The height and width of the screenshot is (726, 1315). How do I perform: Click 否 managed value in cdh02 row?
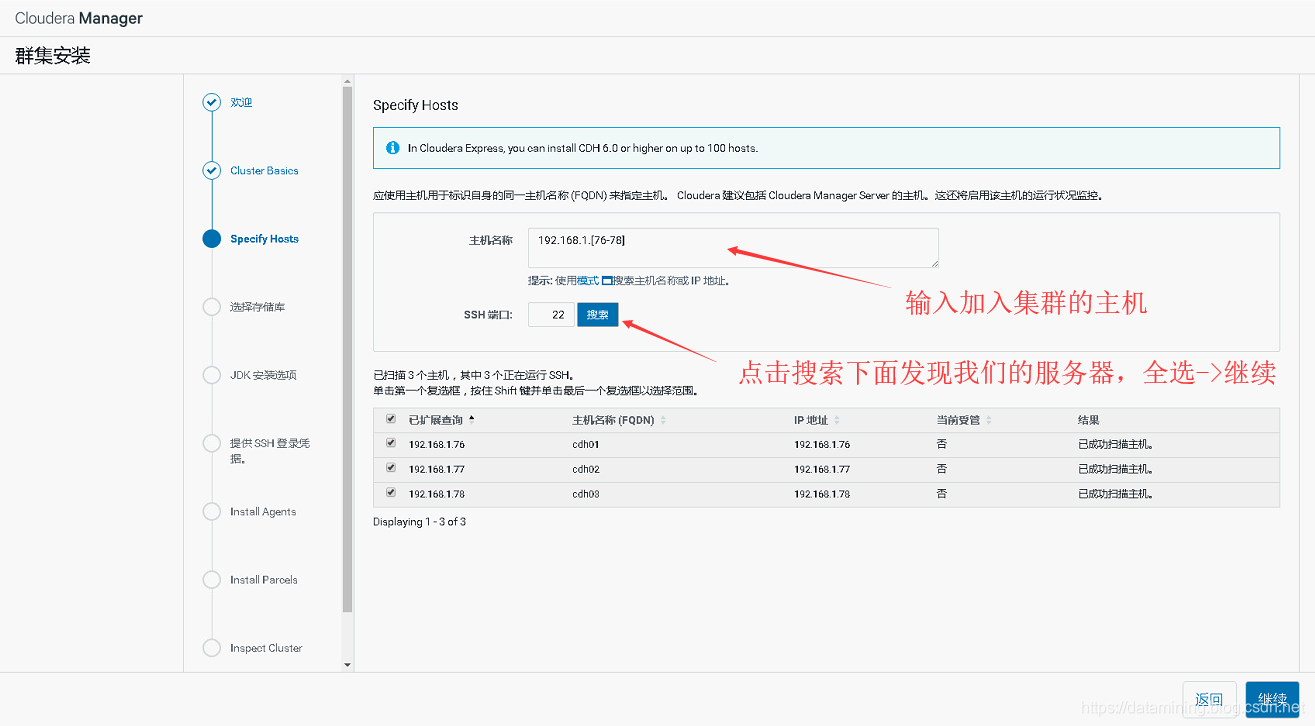pyautogui.click(x=941, y=469)
